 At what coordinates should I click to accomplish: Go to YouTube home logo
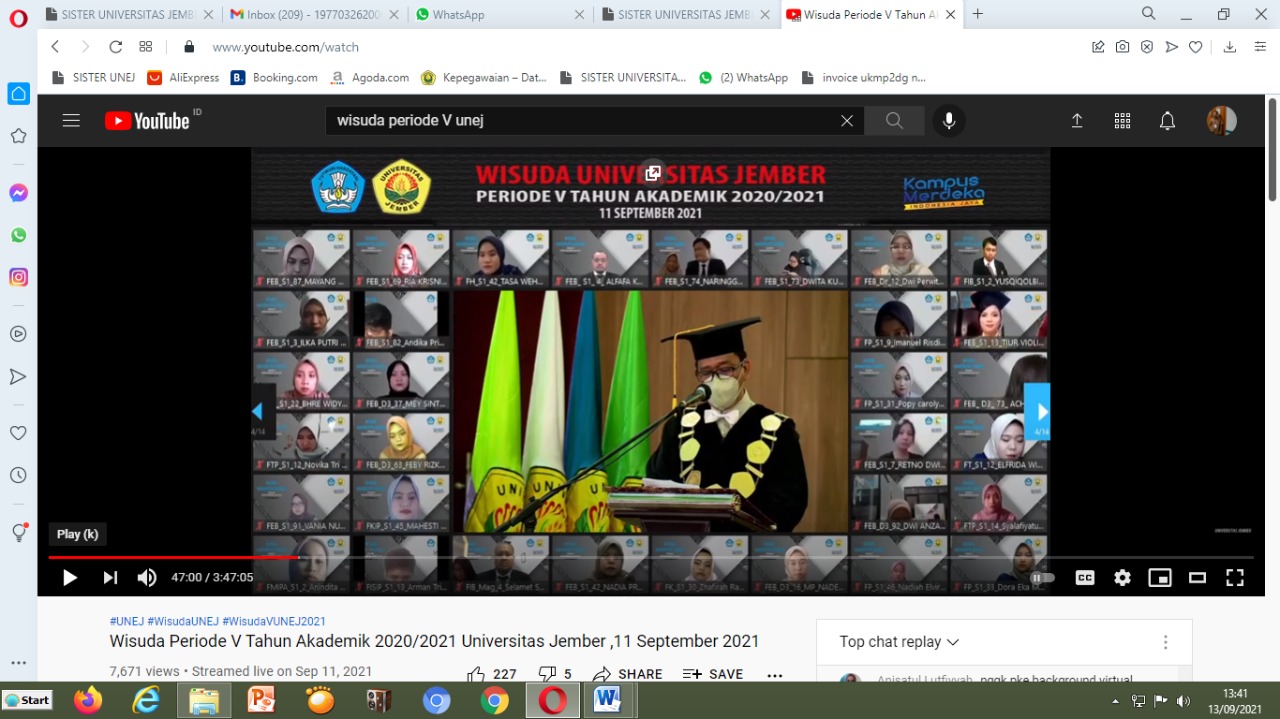(x=147, y=121)
